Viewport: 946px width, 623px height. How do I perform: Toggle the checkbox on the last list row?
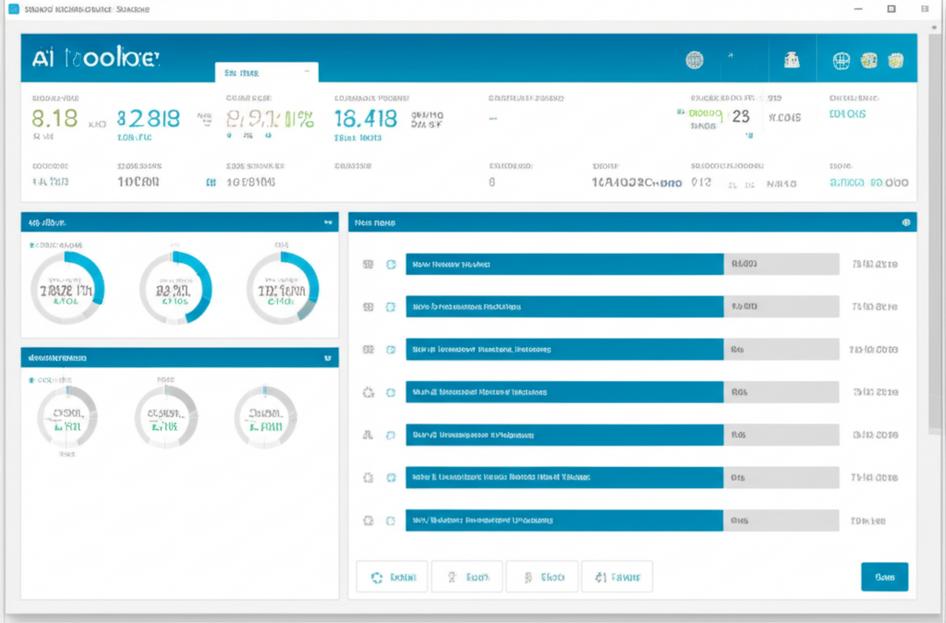(391, 521)
